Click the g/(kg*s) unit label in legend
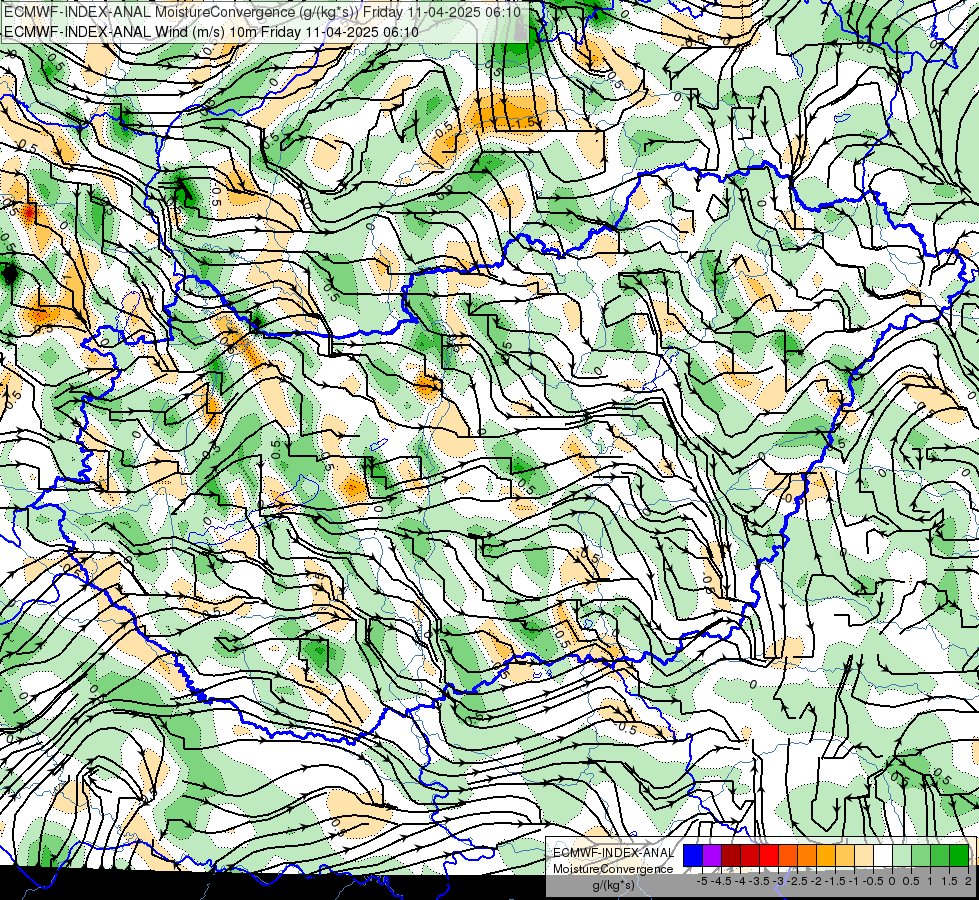 613,886
